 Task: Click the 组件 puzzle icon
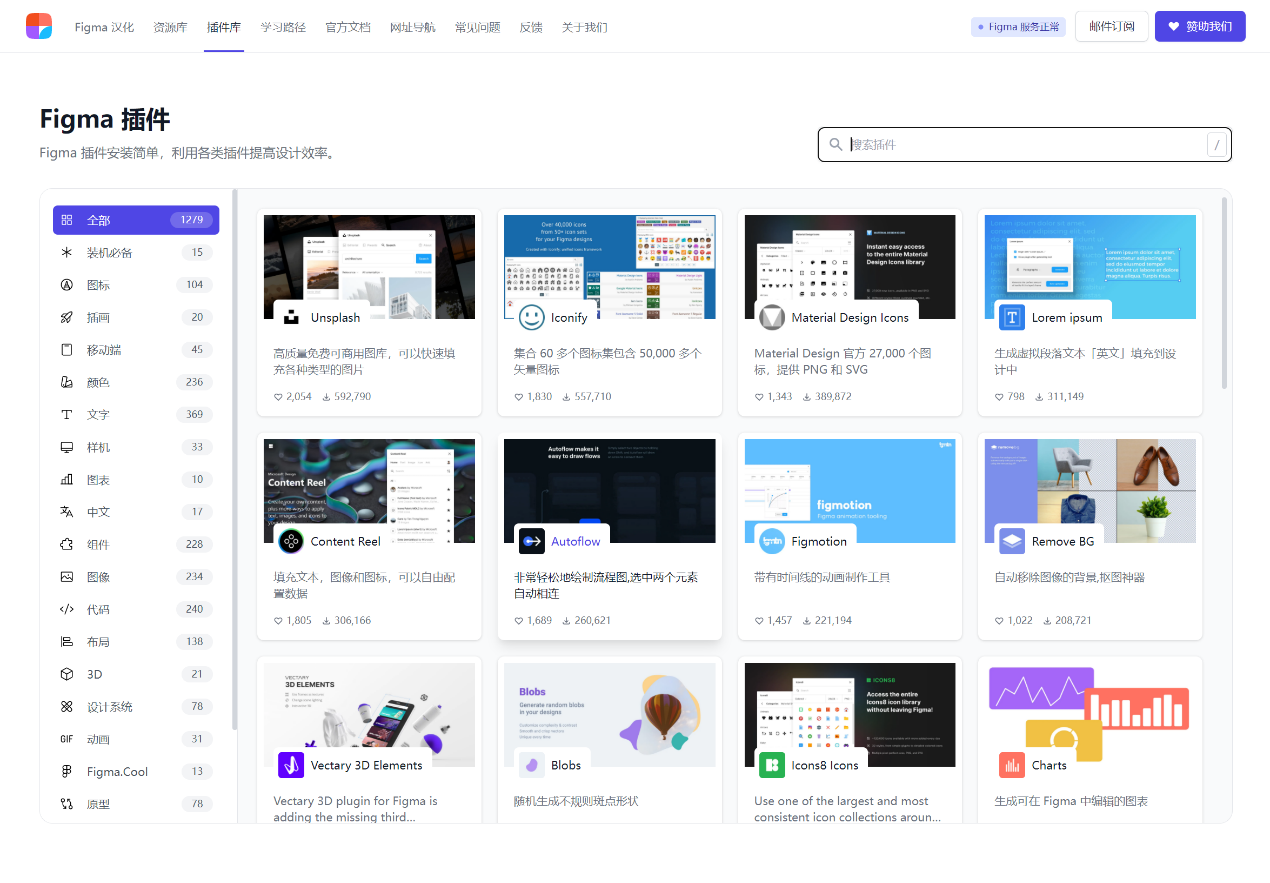point(67,544)
